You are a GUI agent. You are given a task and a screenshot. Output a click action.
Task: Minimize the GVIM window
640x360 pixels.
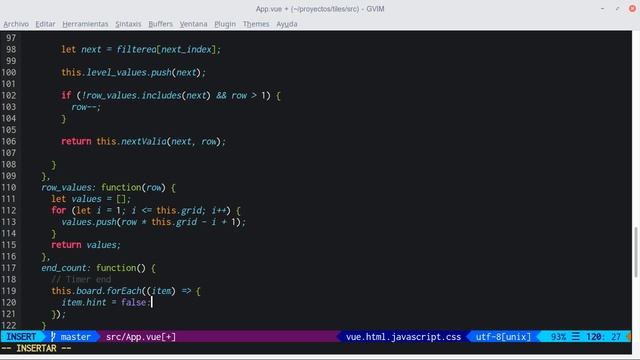[602, 9]
